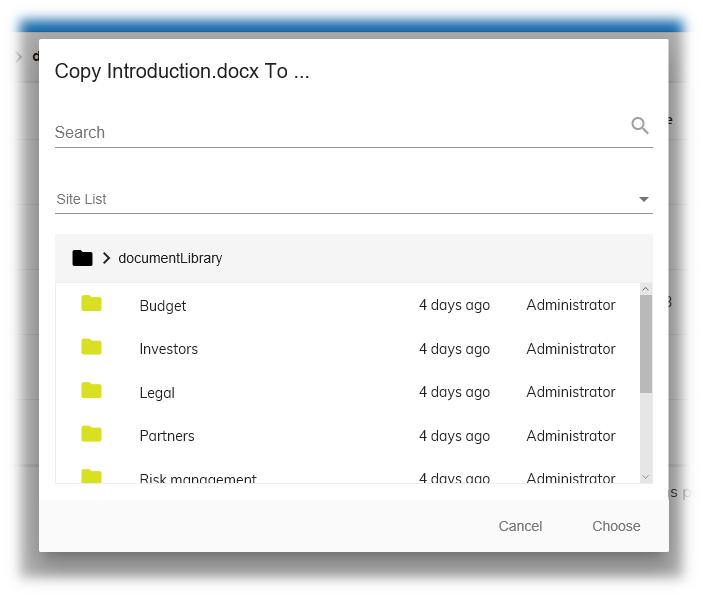Click the folder list scrollbar thumb
Screen dimensions: 703x598
646,344
